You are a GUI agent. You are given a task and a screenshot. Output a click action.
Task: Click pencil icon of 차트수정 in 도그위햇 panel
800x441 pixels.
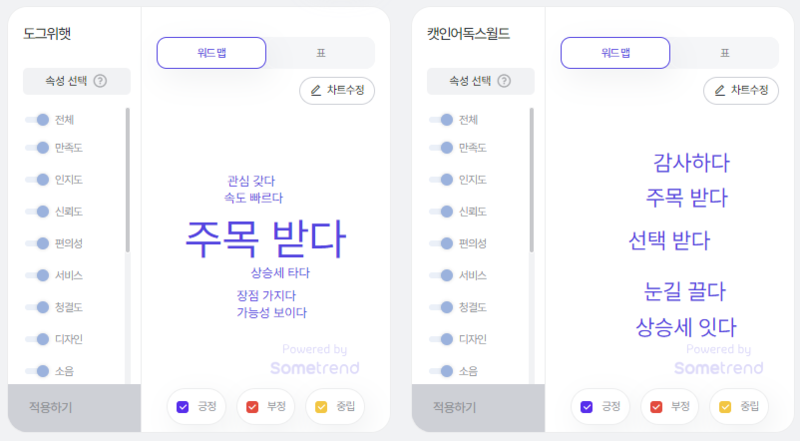[316, 90]
